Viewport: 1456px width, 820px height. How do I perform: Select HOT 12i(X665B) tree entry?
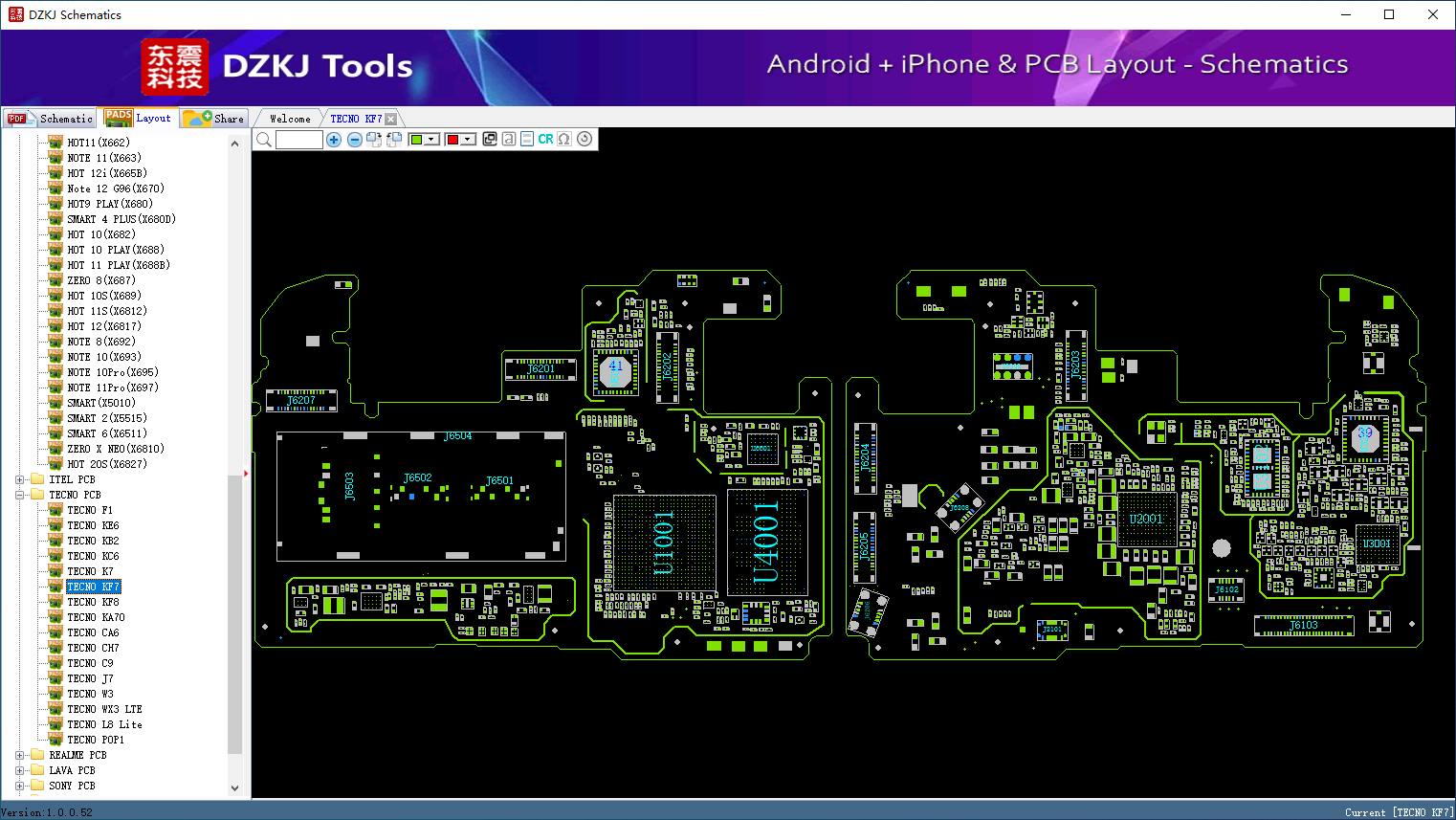(x=107, y=173)
